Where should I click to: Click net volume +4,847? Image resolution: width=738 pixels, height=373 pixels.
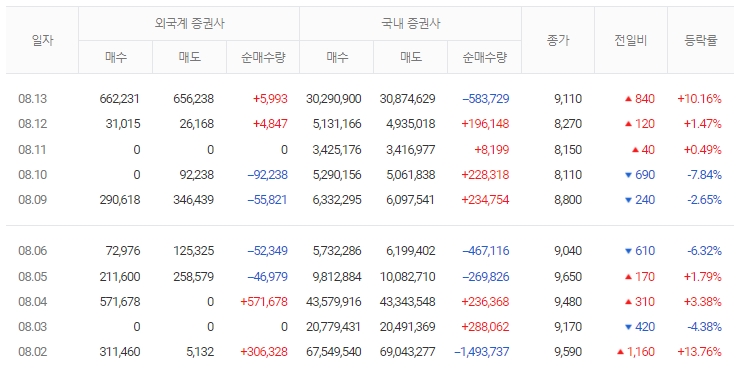point(270,124)
